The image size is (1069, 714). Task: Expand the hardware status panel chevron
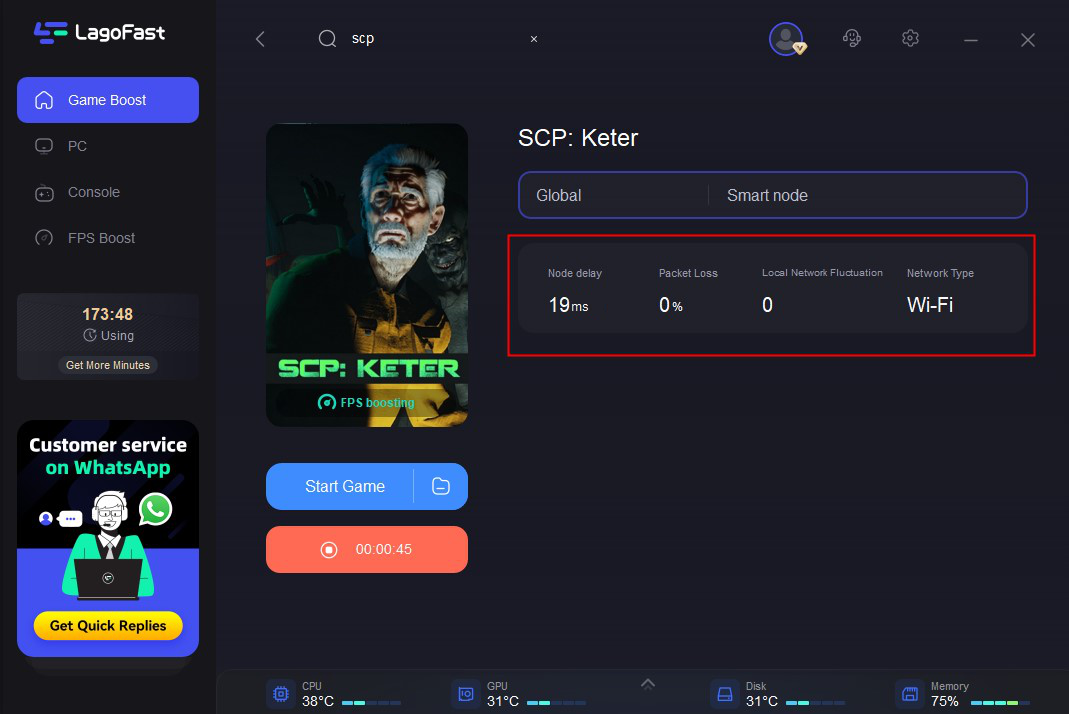tap(648, 684)
